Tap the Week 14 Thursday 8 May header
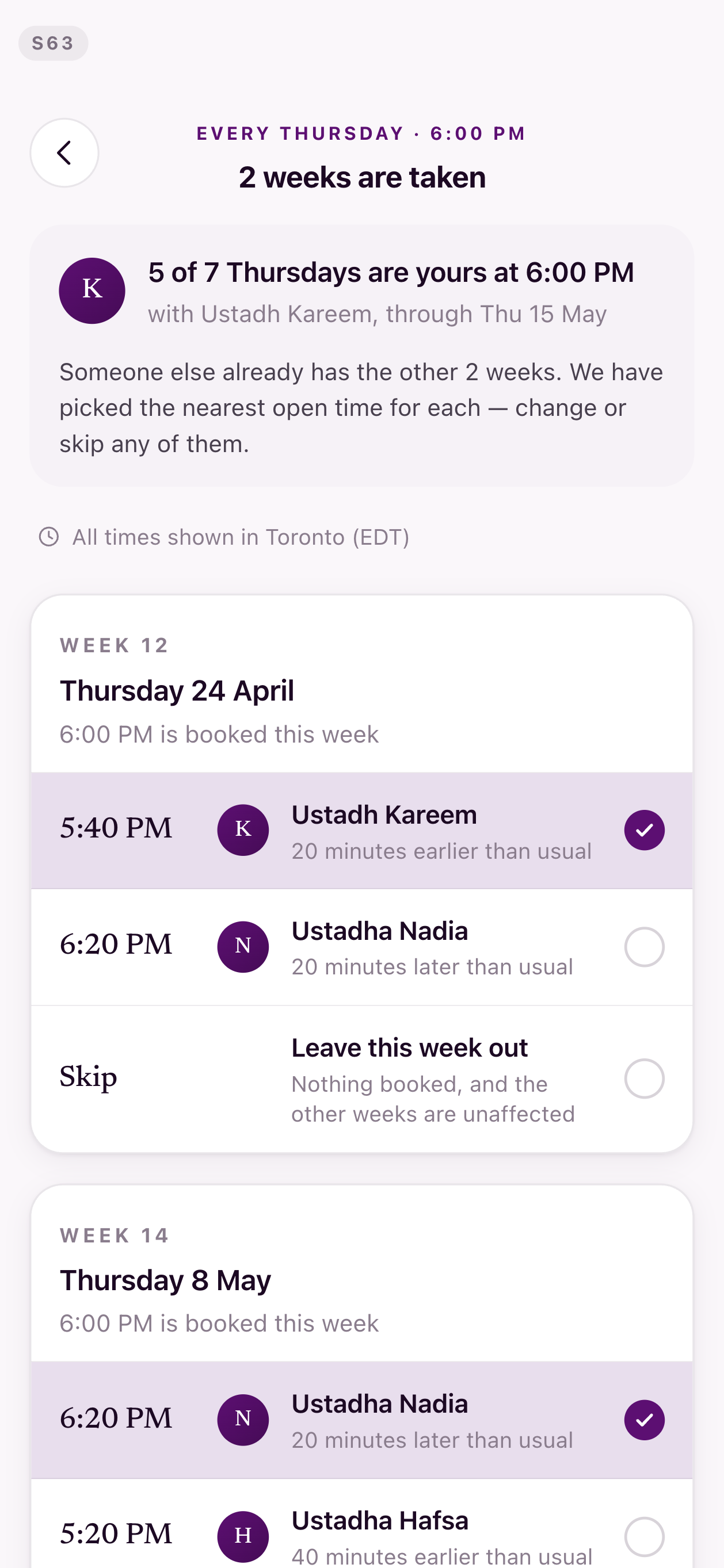The height and width of the screenshot is (1568, 724). [x=361, y=1279]
